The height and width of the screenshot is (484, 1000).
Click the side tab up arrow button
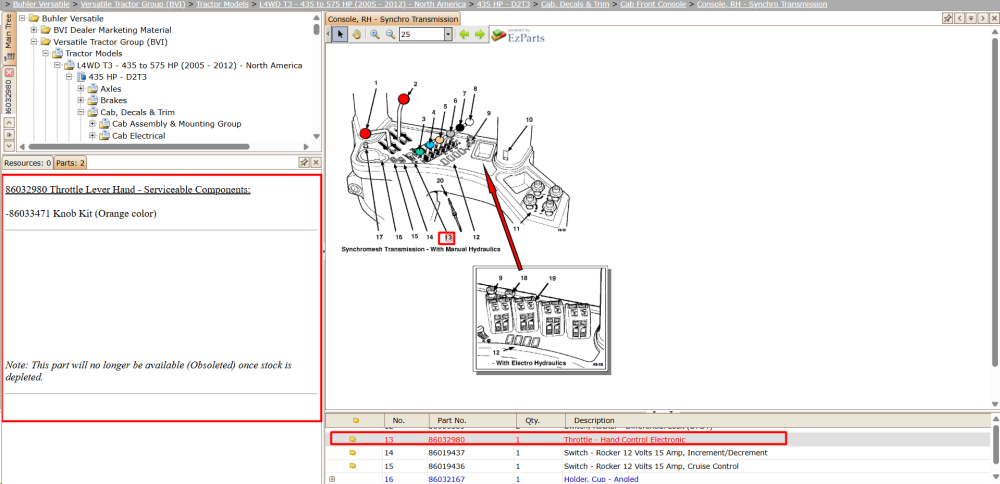pyautogui.click(x=9, y=122)
